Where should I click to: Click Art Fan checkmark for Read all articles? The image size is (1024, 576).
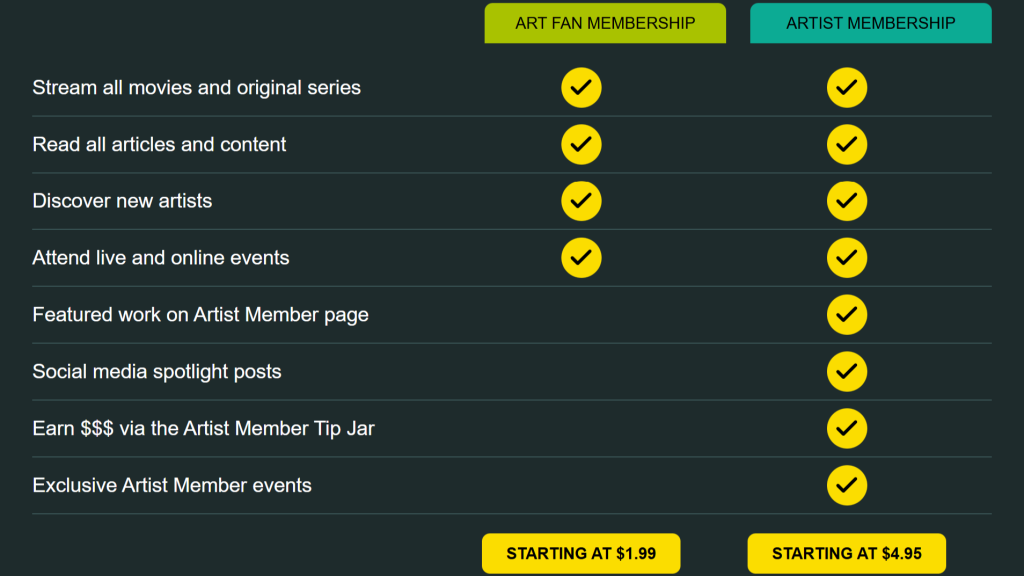click(x=581, y=145)
